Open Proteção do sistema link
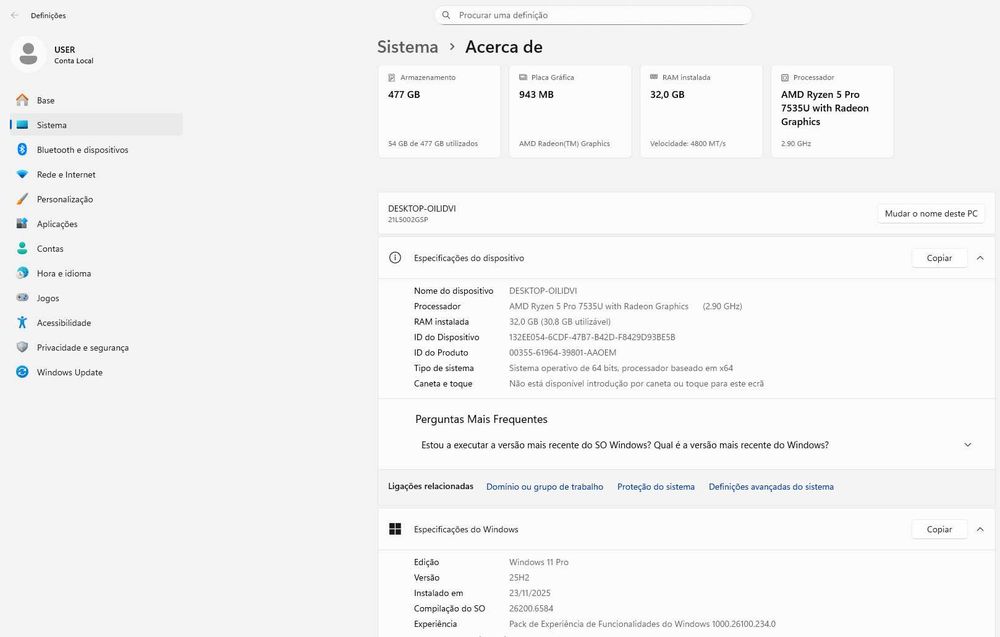The width and height of the screenshot is (1000, 637). [x=656, y=487]
